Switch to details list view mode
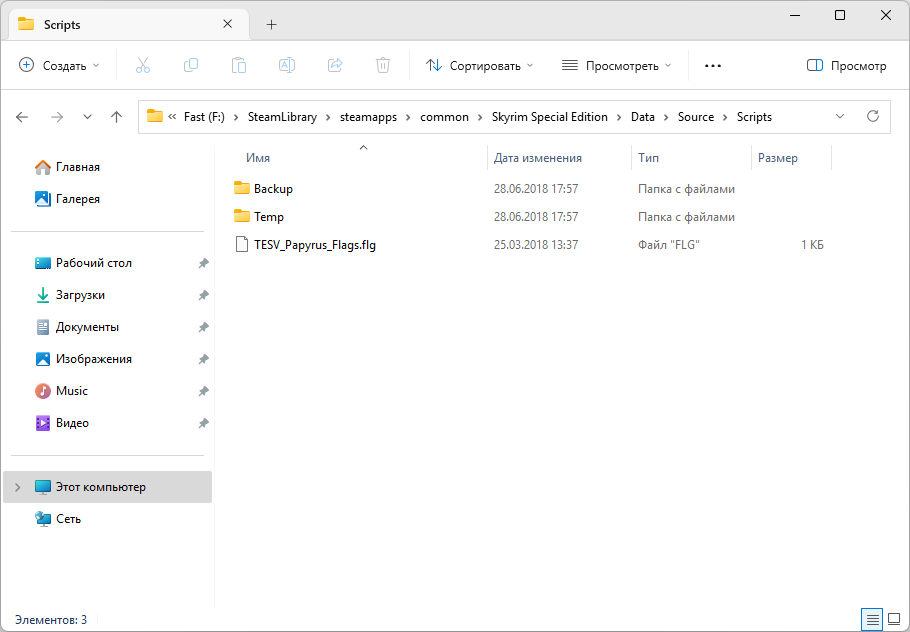The width and height of the screenshot is (910, 632). click(x=872, y=619)
